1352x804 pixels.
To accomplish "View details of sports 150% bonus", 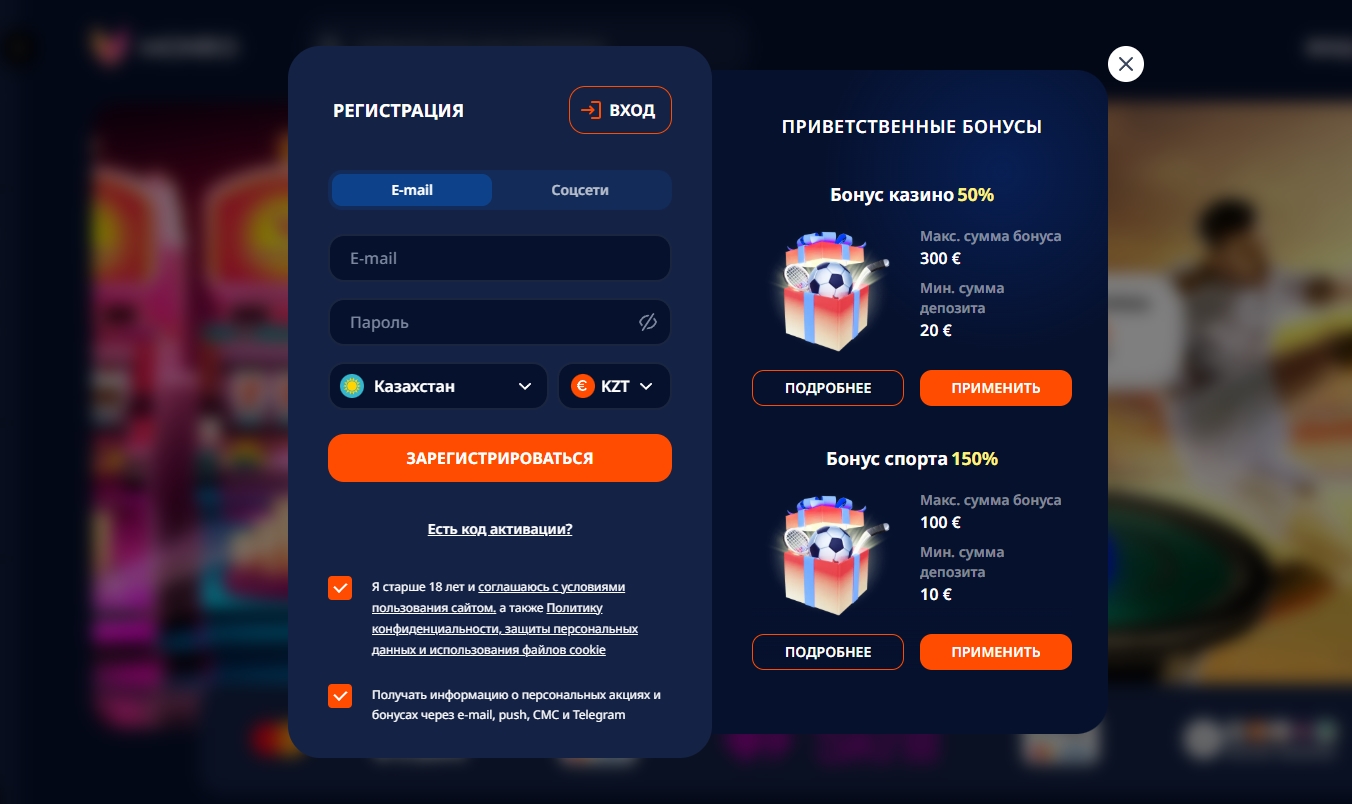I will click(828, 652).
